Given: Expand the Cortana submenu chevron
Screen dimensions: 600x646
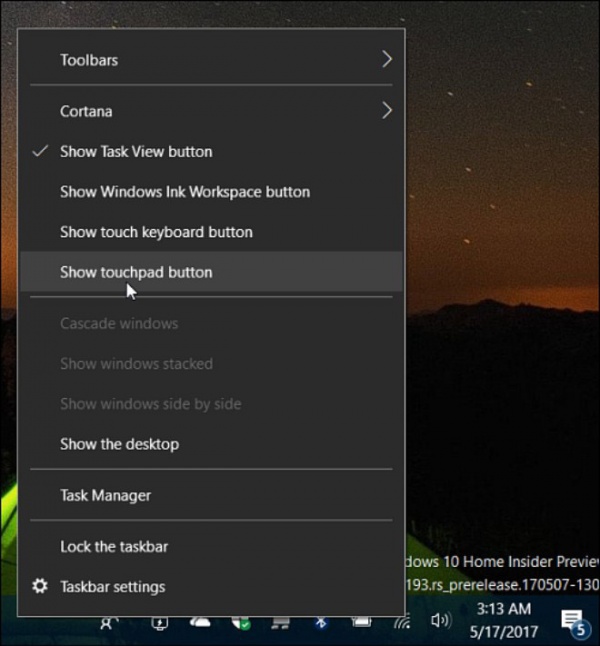Looking at the screenshot, I should tap(387, 110).
